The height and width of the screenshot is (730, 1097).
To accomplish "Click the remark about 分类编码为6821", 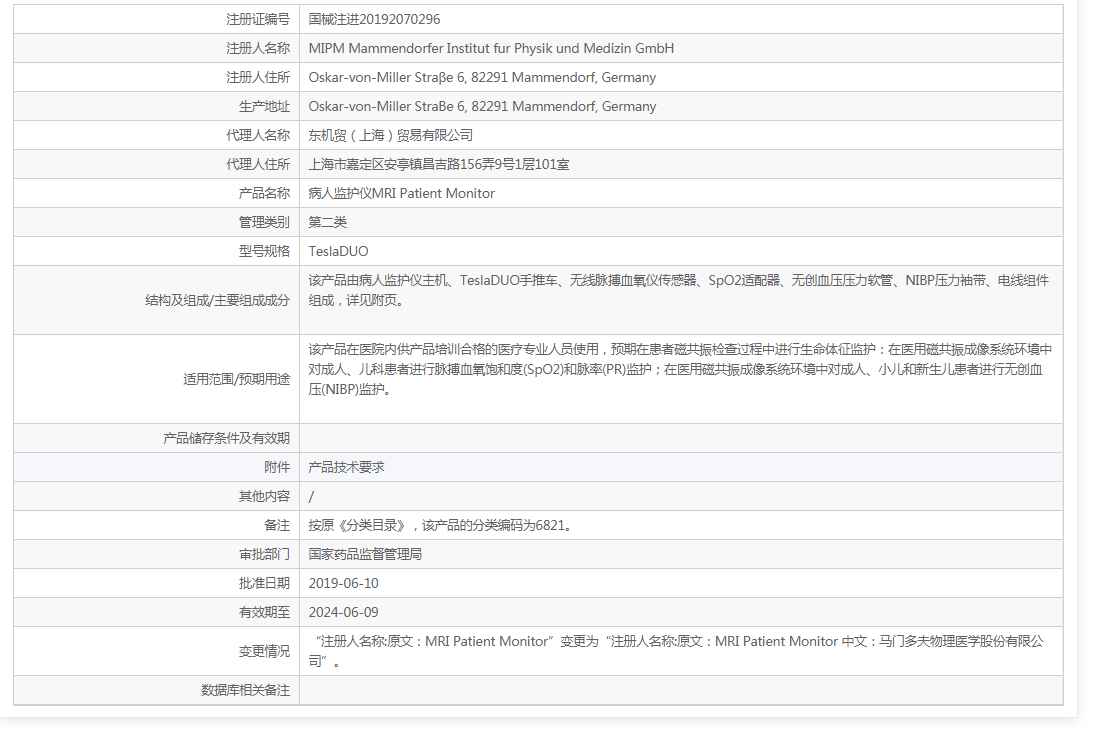I will [x=441, y=526].
